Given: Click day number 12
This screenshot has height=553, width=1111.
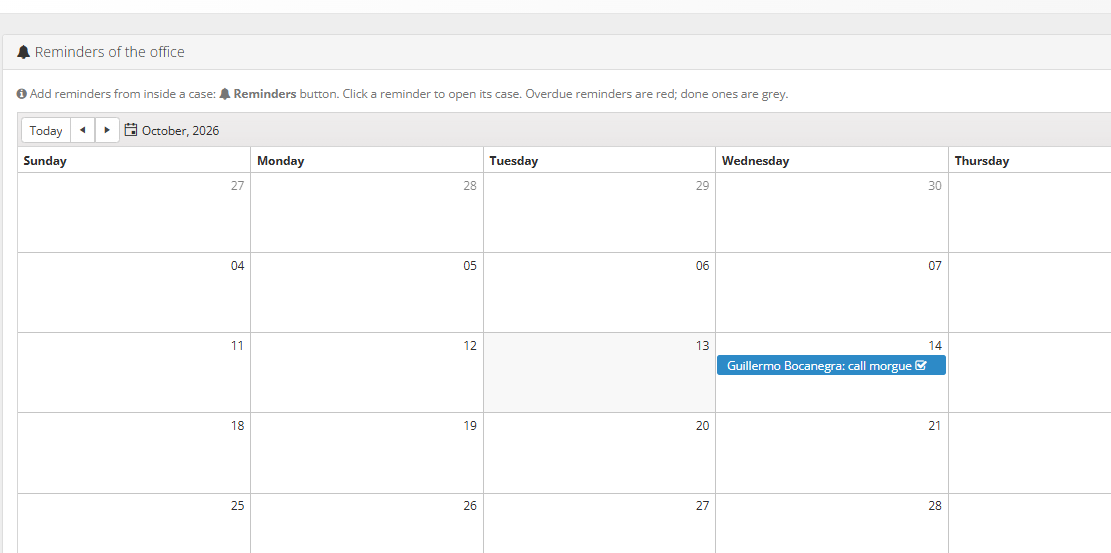Looking at the screenshot, I should pos(470,345).
